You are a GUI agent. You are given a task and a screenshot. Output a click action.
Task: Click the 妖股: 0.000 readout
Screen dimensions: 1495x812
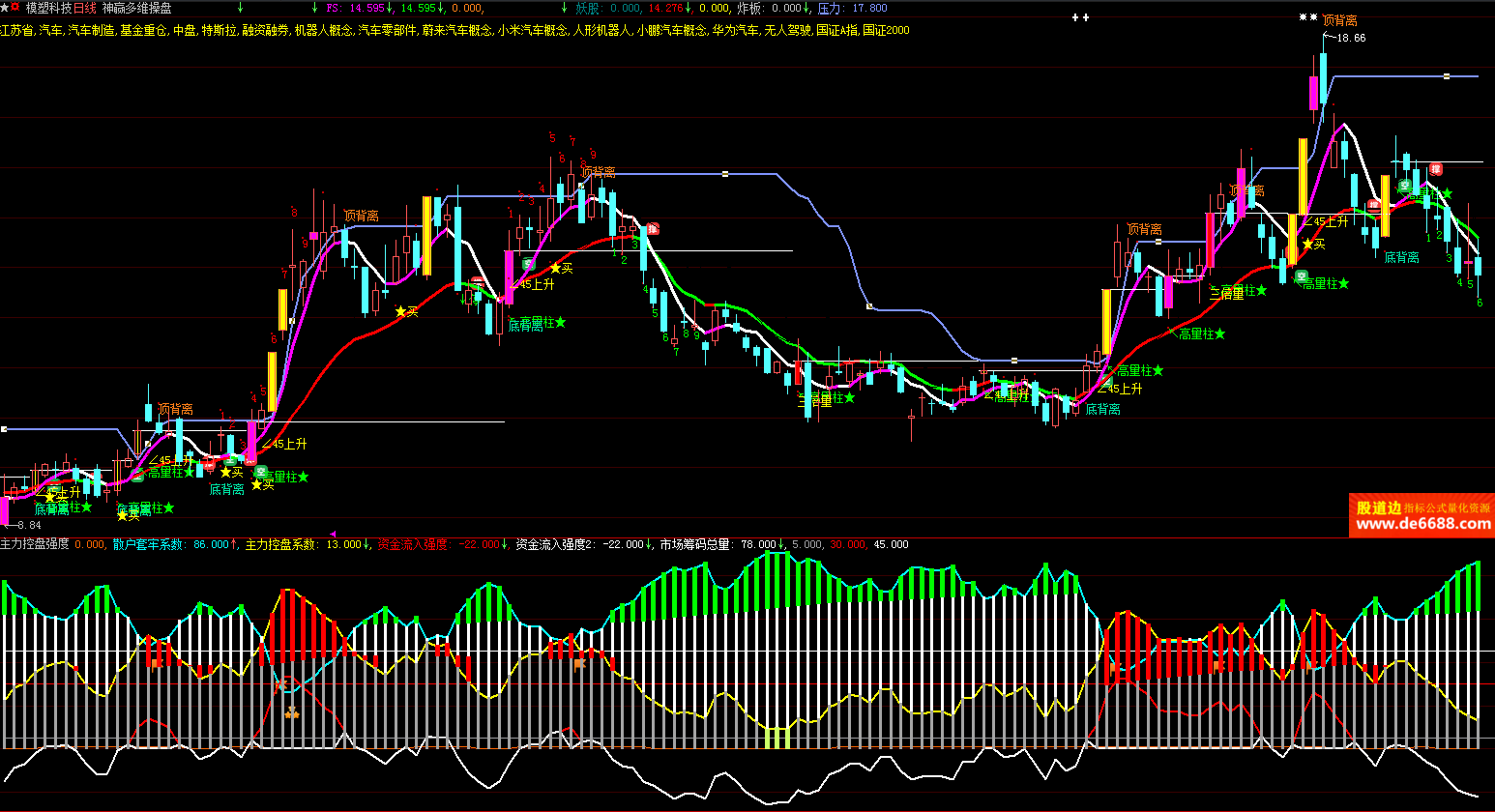(608, 8)
